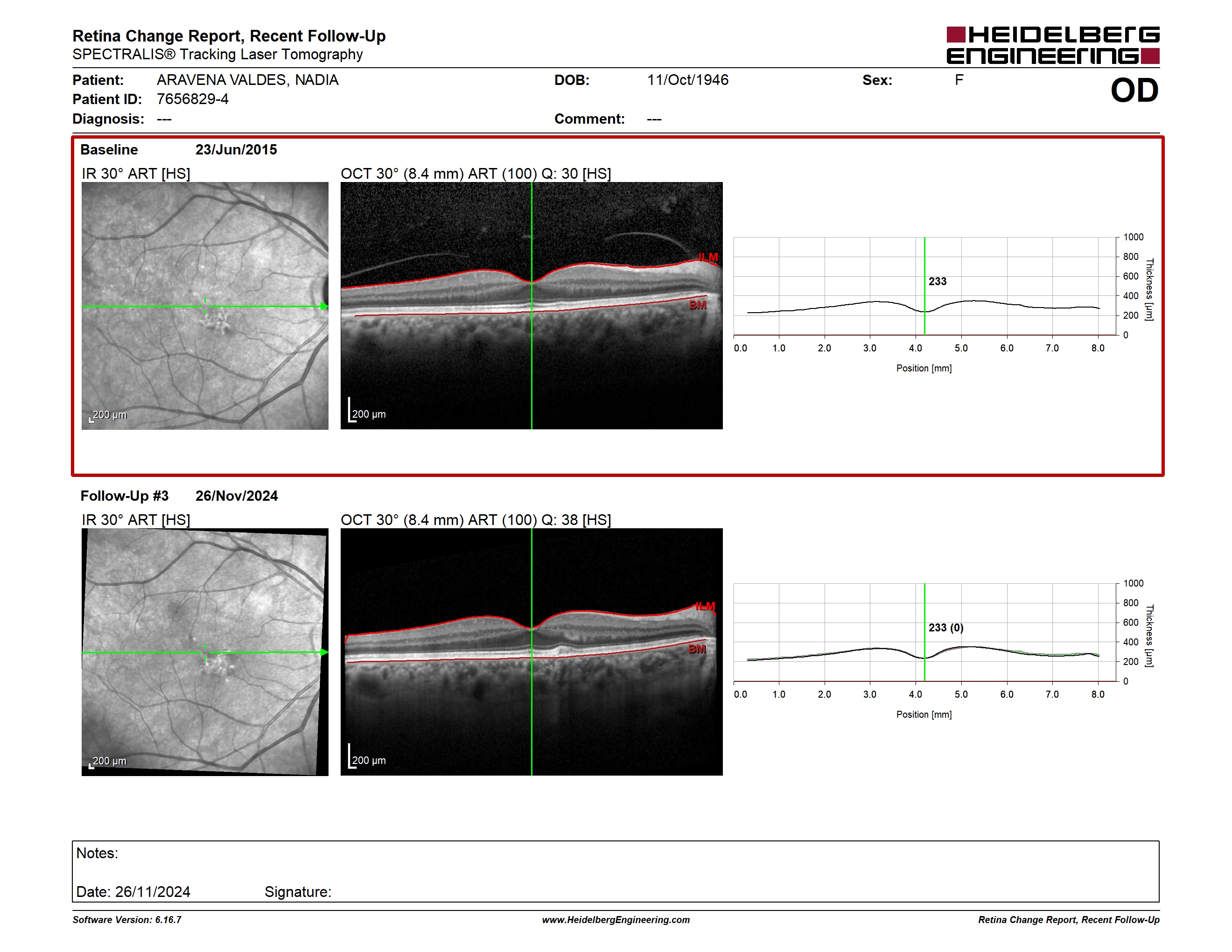1232x952 pixels.
Task: Click the report title Retina Change Report
Action: pos(229,35)
